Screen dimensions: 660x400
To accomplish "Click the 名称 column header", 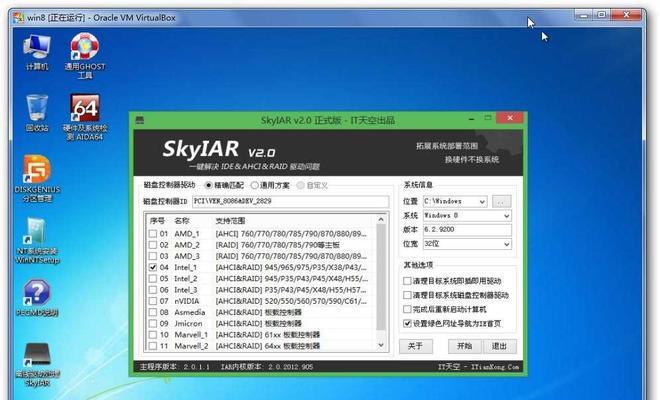I will [x=182, y=221].
